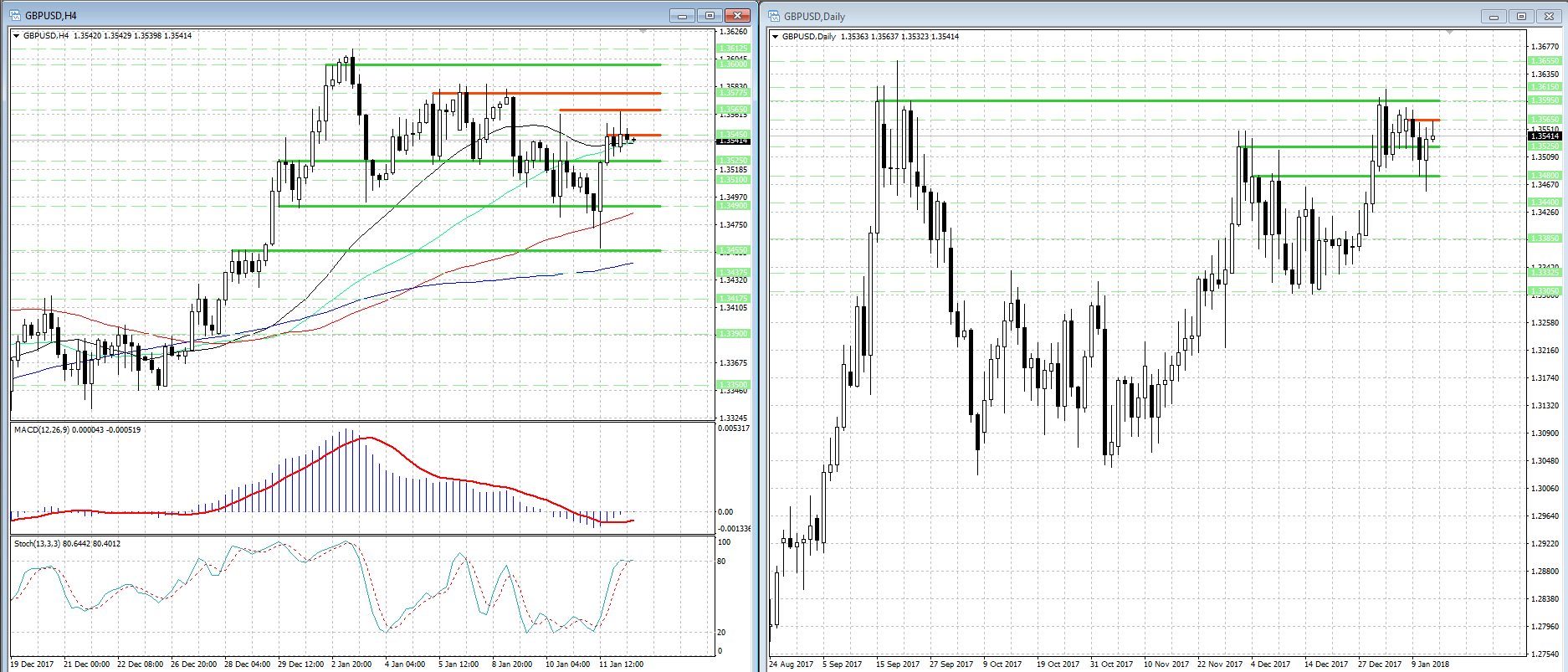Click the 2 Jan 20:00 time label on H4 axis
Viewport: 1568px width, 672px height.
pyautogui.click(x=351, y=664)
